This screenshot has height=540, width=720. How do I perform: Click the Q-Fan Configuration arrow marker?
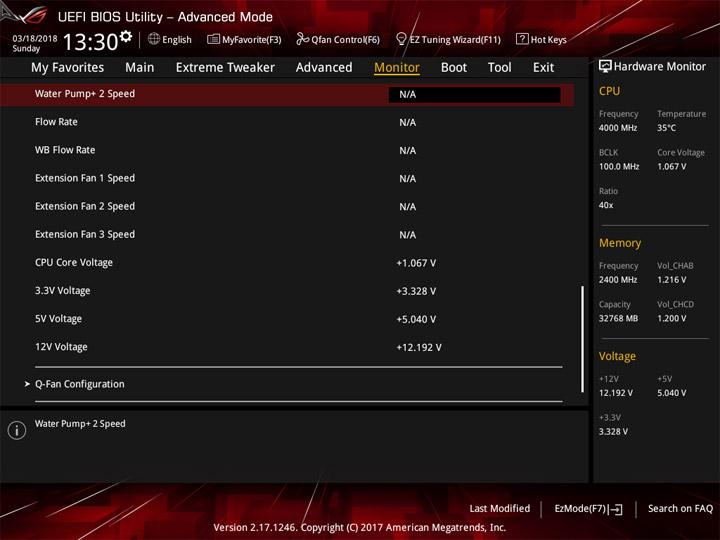point(27,383)
